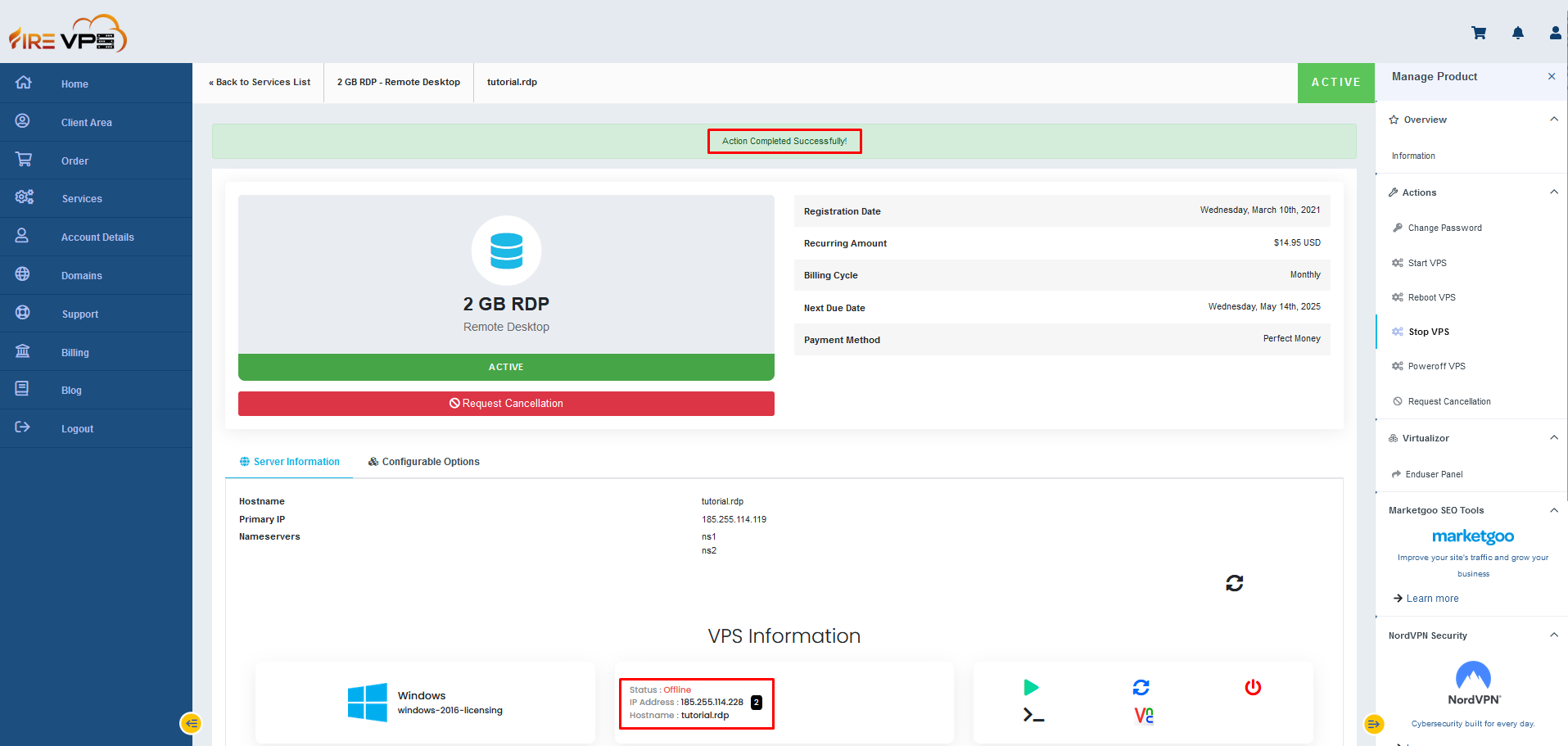Click the Account Details person icon
Screen dimensions: 1568x746
[22, 236]
